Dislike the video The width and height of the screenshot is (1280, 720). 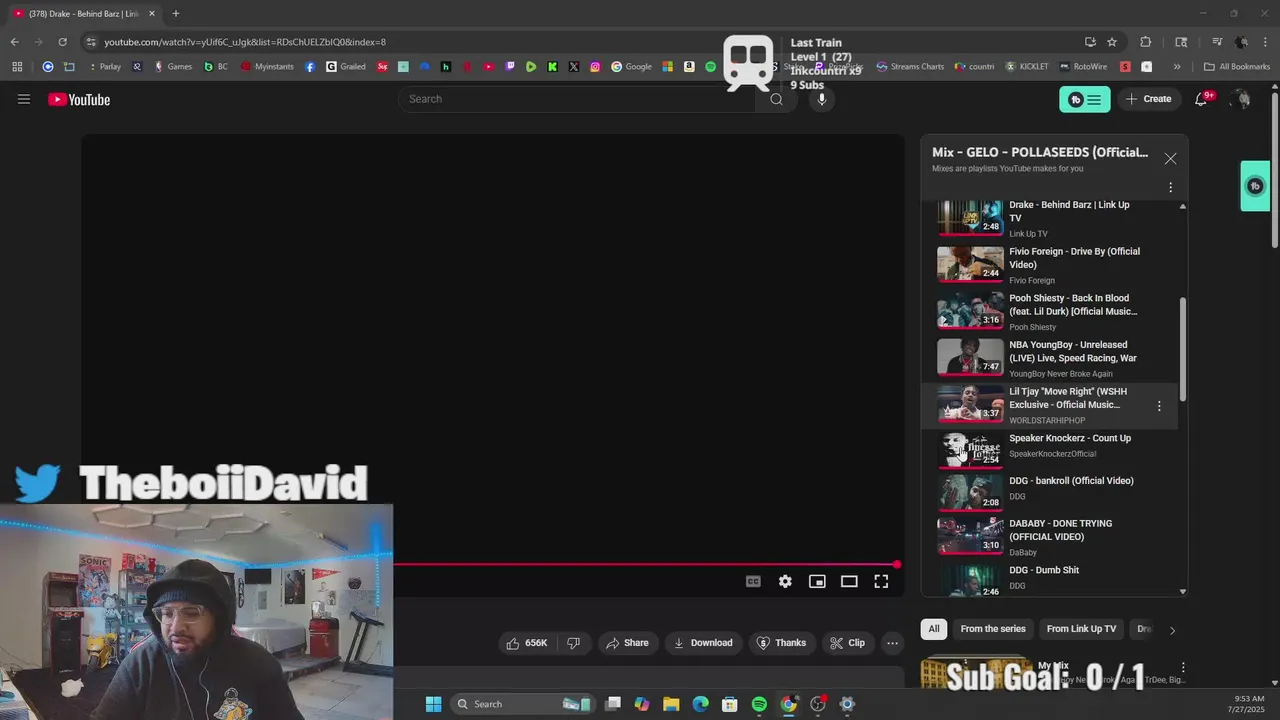click(574, 643)
